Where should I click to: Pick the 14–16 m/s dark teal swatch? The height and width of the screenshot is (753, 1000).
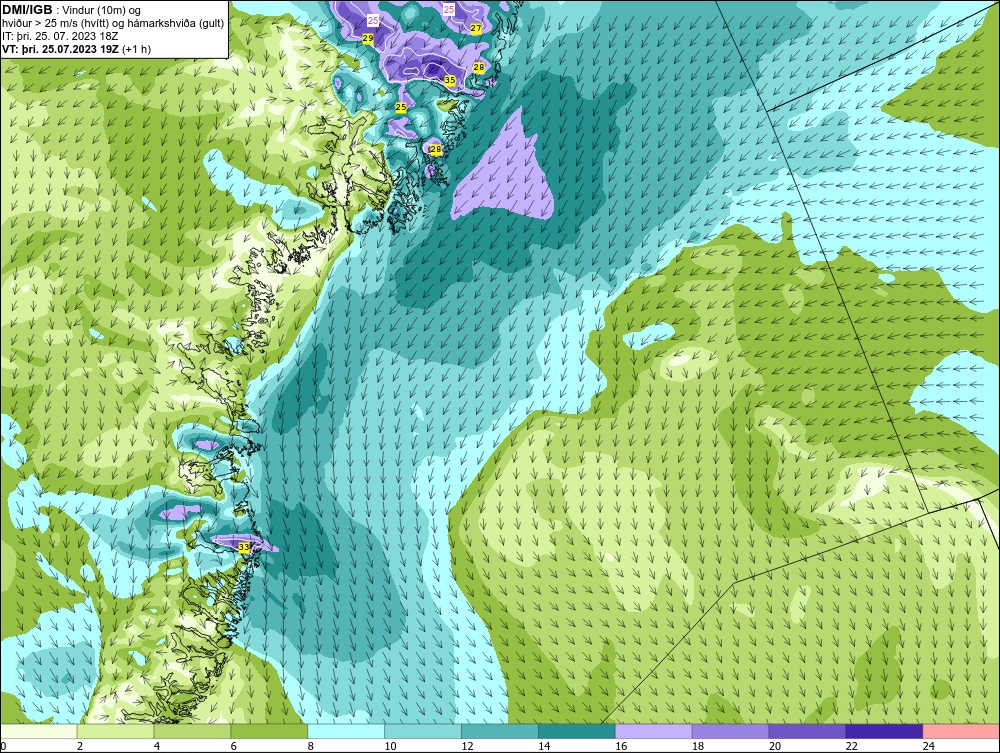577,731
